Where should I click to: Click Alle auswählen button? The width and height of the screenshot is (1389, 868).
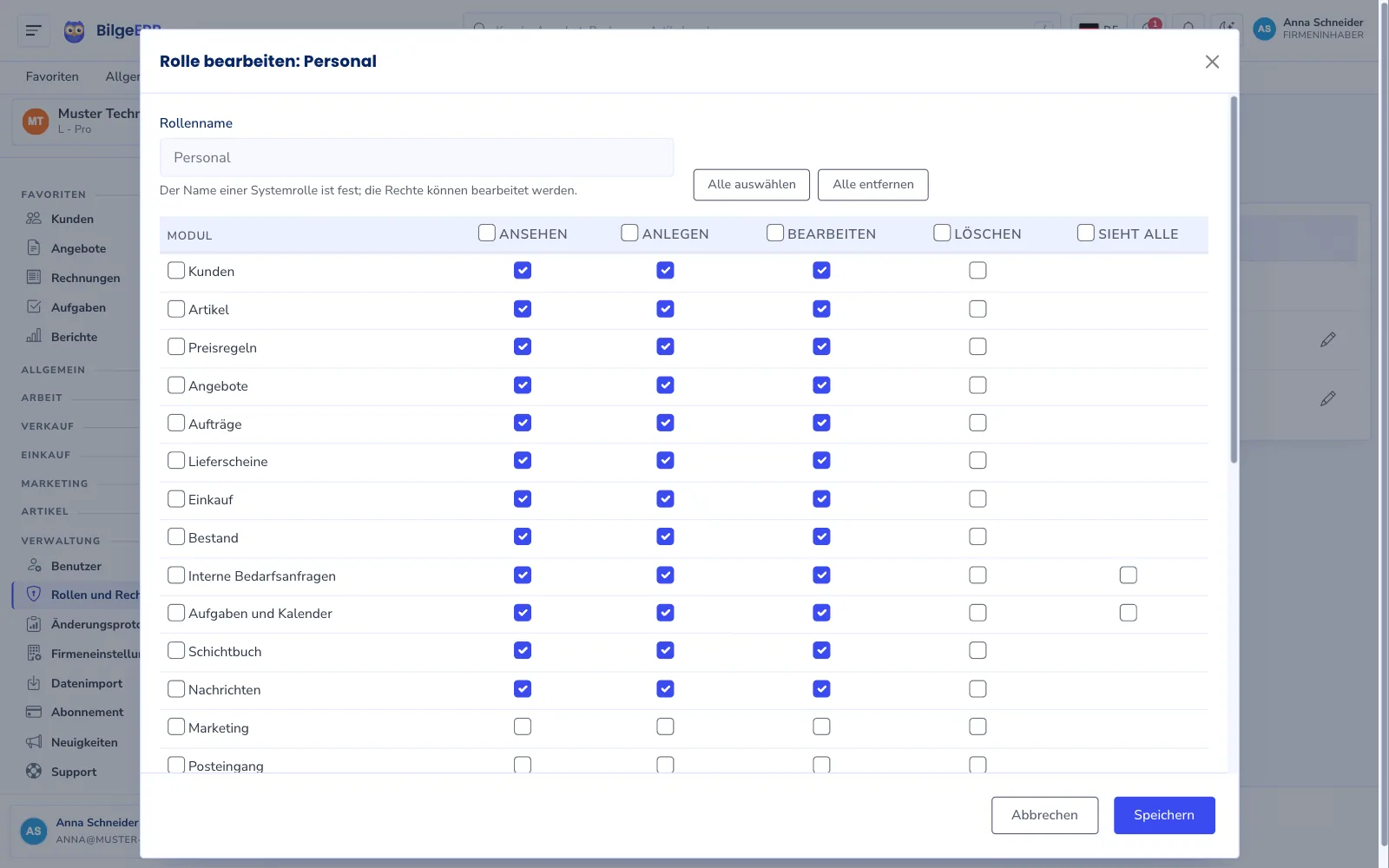point(752,184)
